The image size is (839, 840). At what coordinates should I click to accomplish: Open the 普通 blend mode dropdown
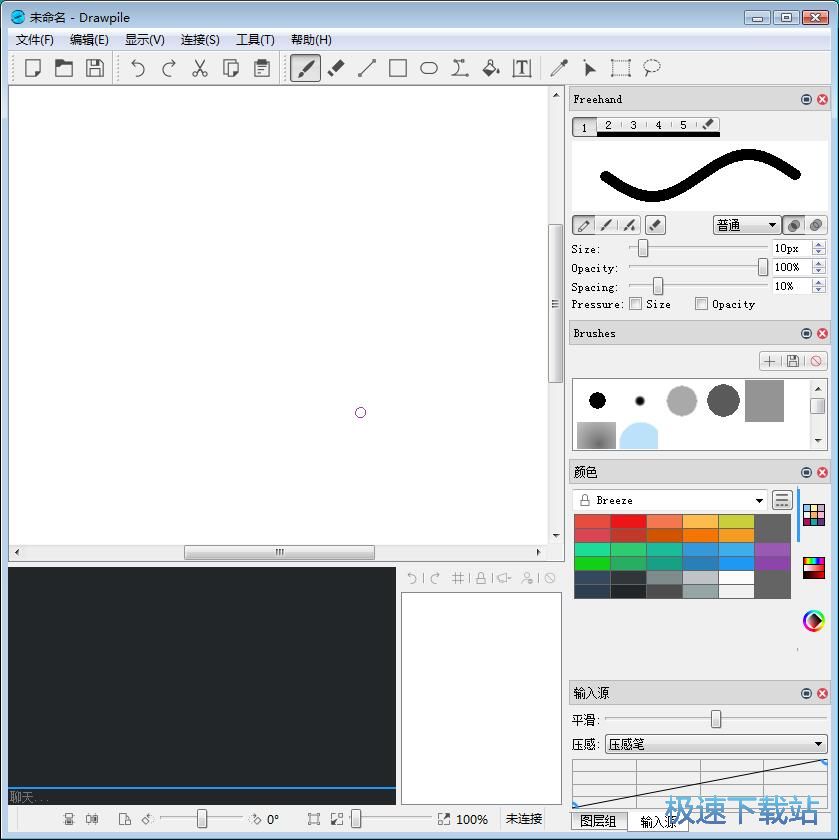coord(746,225)
